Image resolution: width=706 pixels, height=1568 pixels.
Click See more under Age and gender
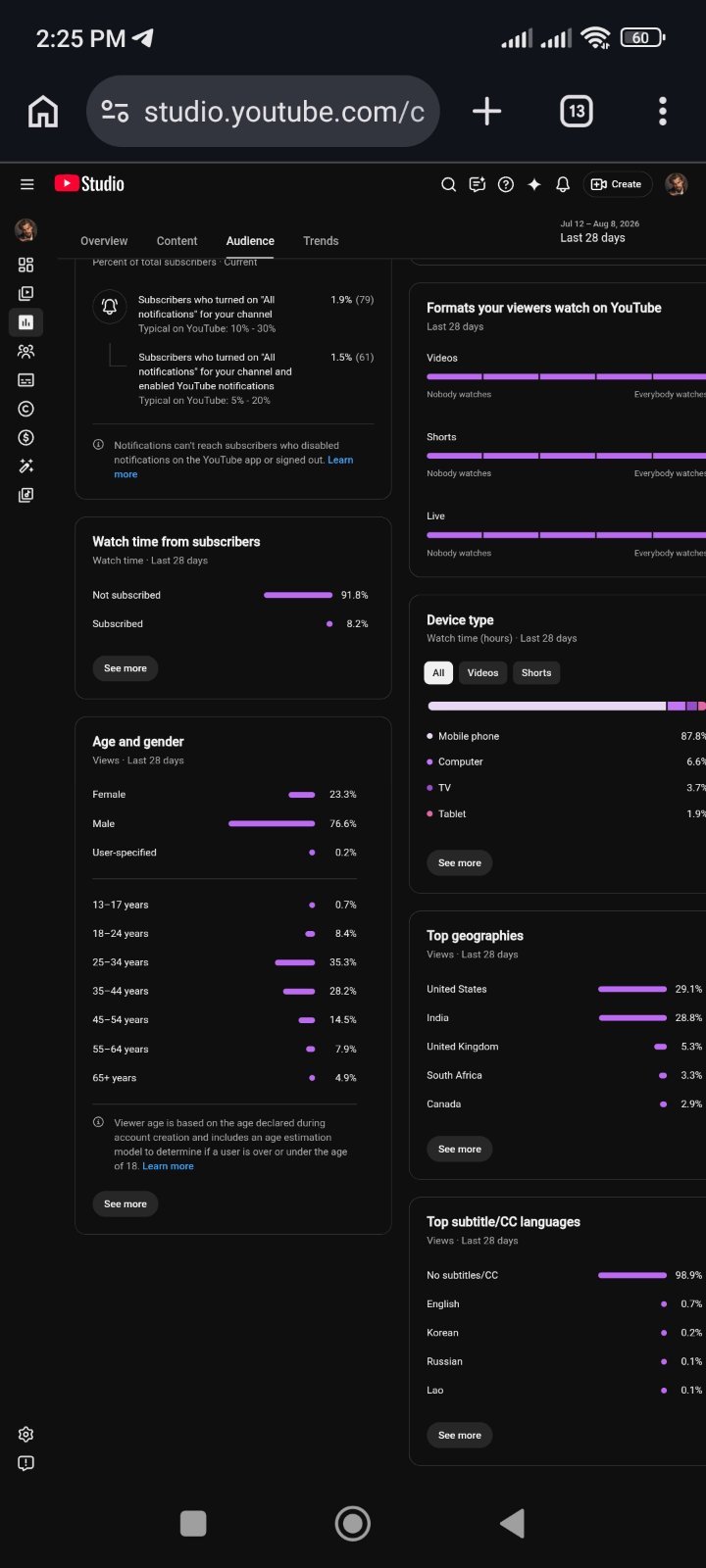tap(126, 1204)
